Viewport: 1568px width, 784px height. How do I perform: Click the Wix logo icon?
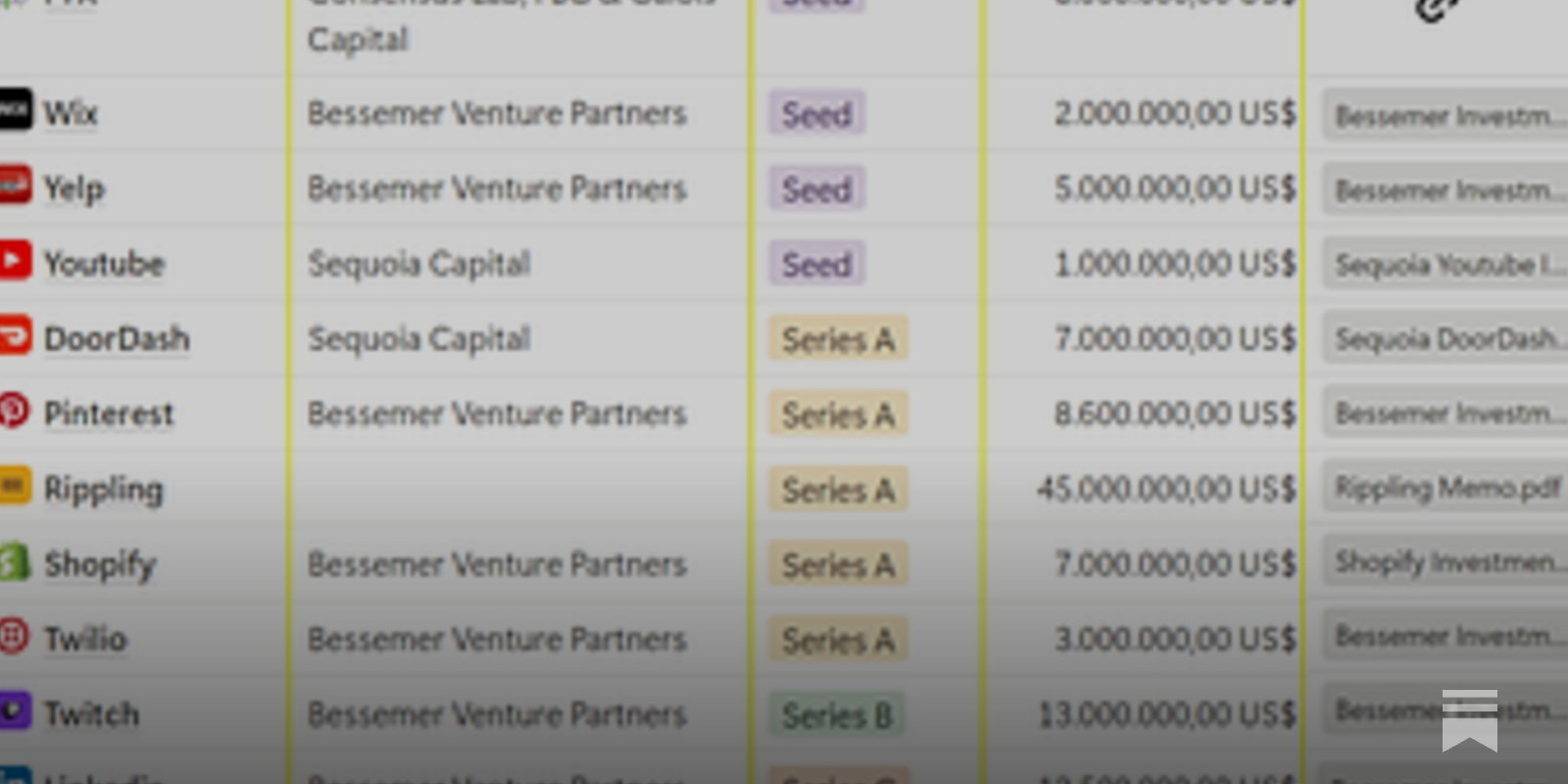14,111
